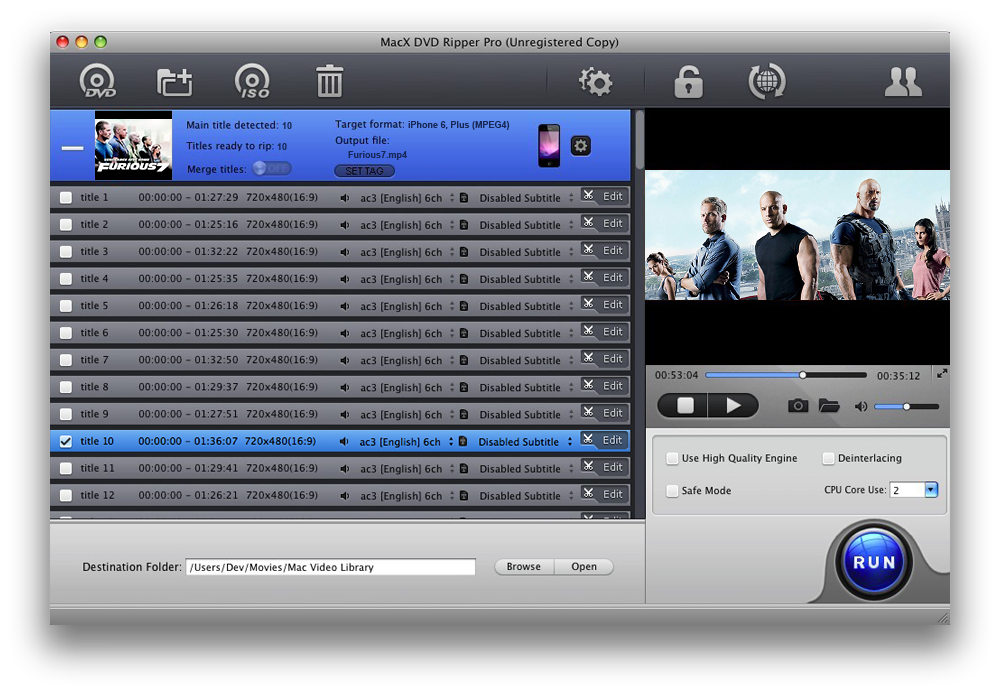Check the title 8 checkbox
1000x693 pixels.
click(66, 387)
